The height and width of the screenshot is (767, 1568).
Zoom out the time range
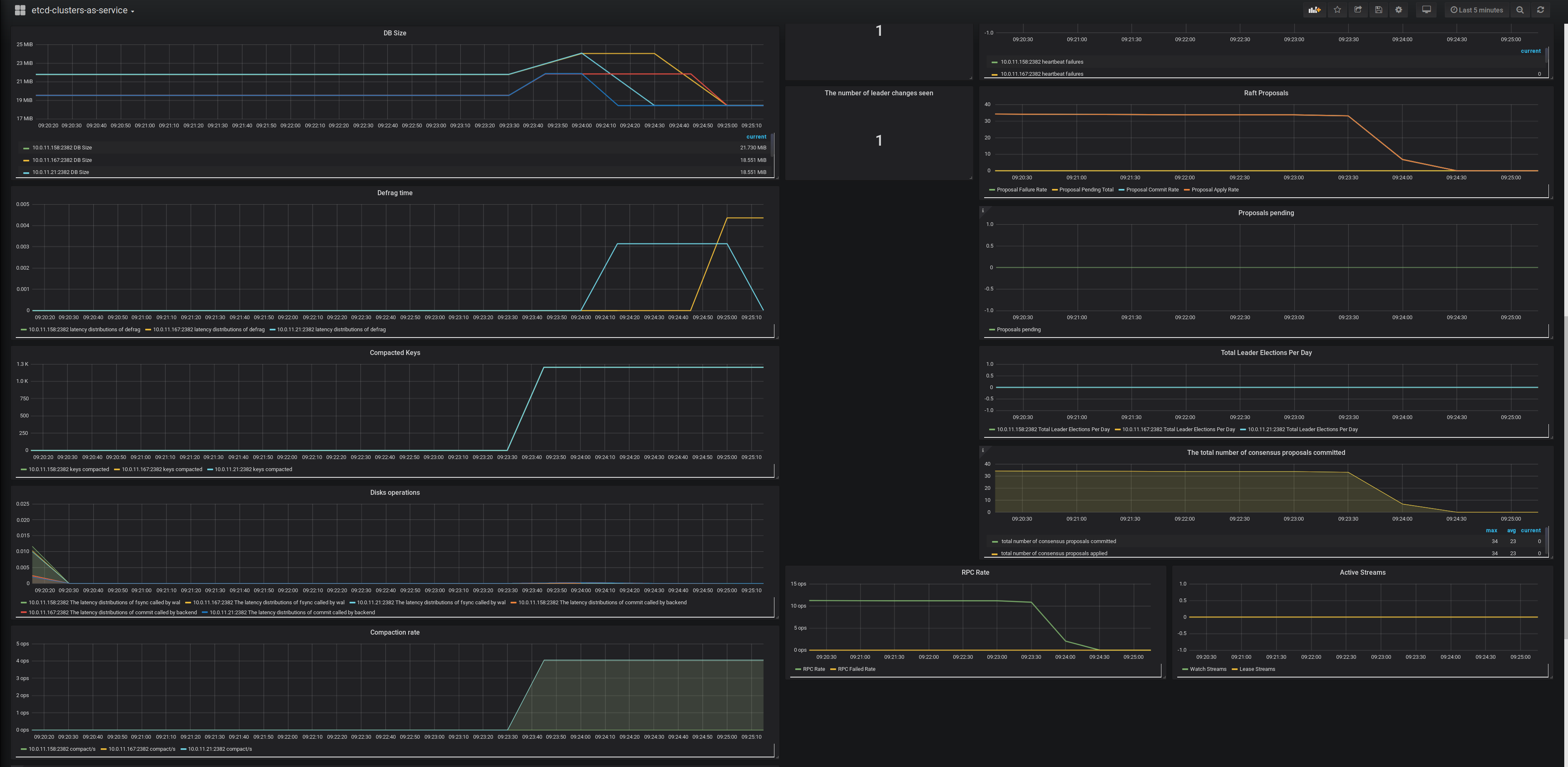tap(1520, 10)
